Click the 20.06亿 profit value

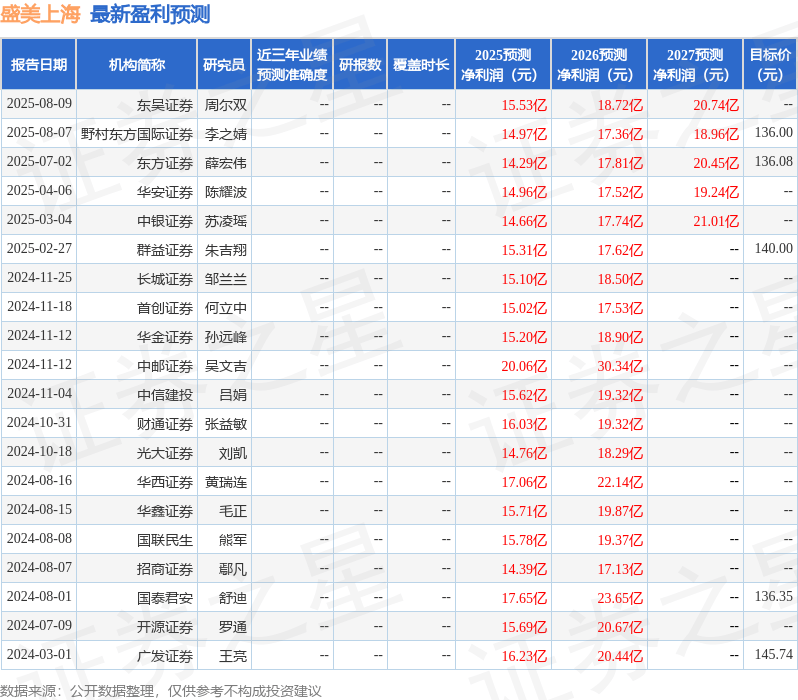524,367
